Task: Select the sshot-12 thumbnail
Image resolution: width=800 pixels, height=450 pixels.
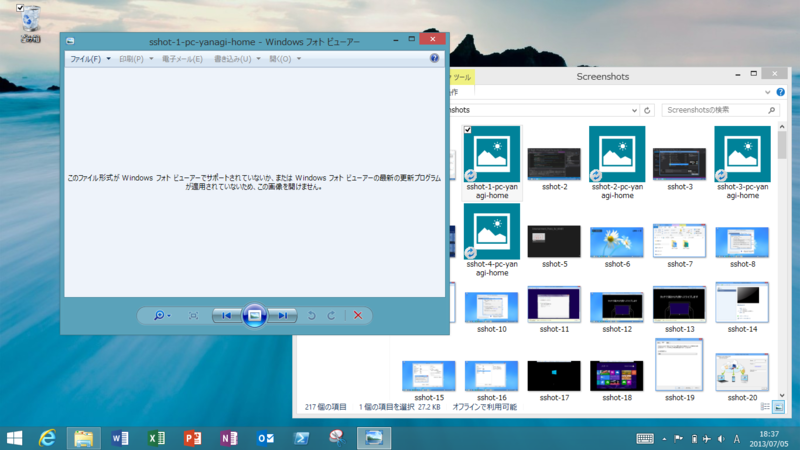Action: pyautogui.click(x=617, y=307)
